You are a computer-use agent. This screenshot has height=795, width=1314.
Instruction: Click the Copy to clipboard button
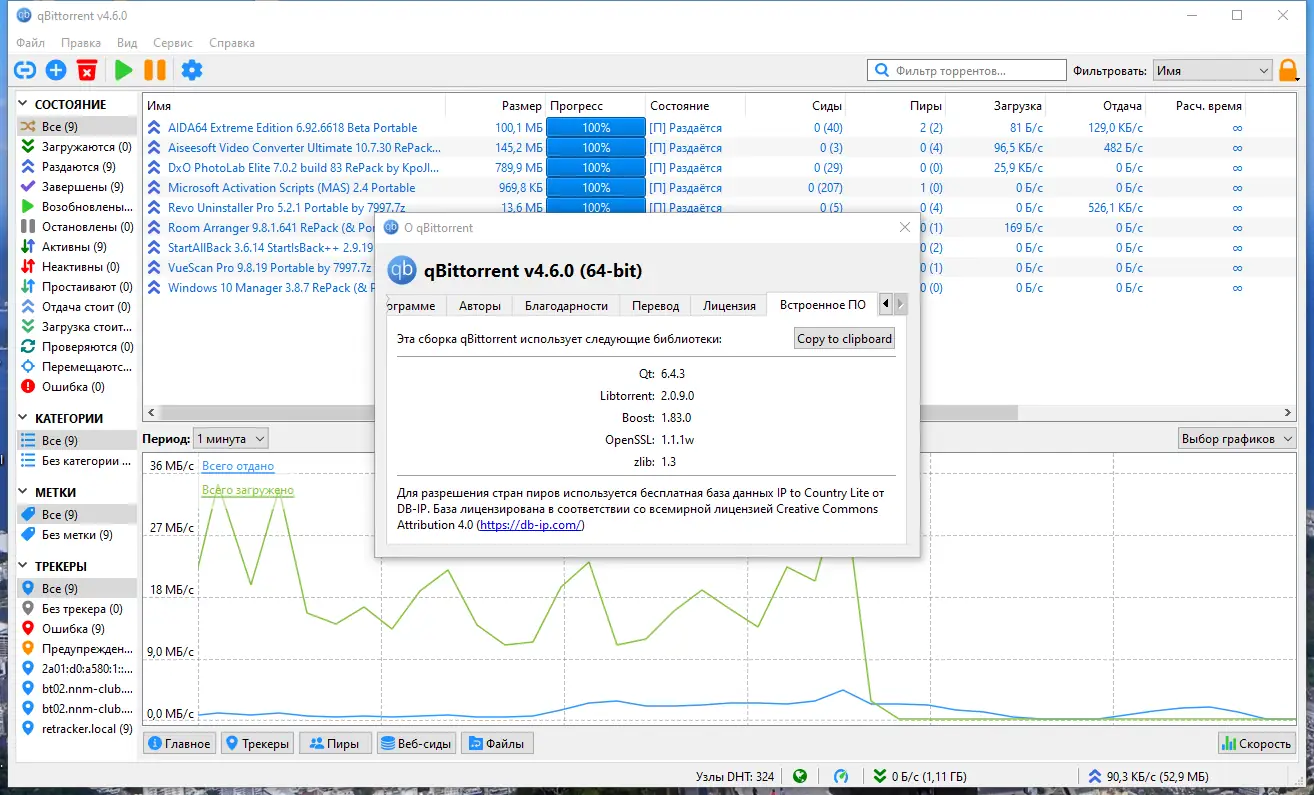click(844, 338)
